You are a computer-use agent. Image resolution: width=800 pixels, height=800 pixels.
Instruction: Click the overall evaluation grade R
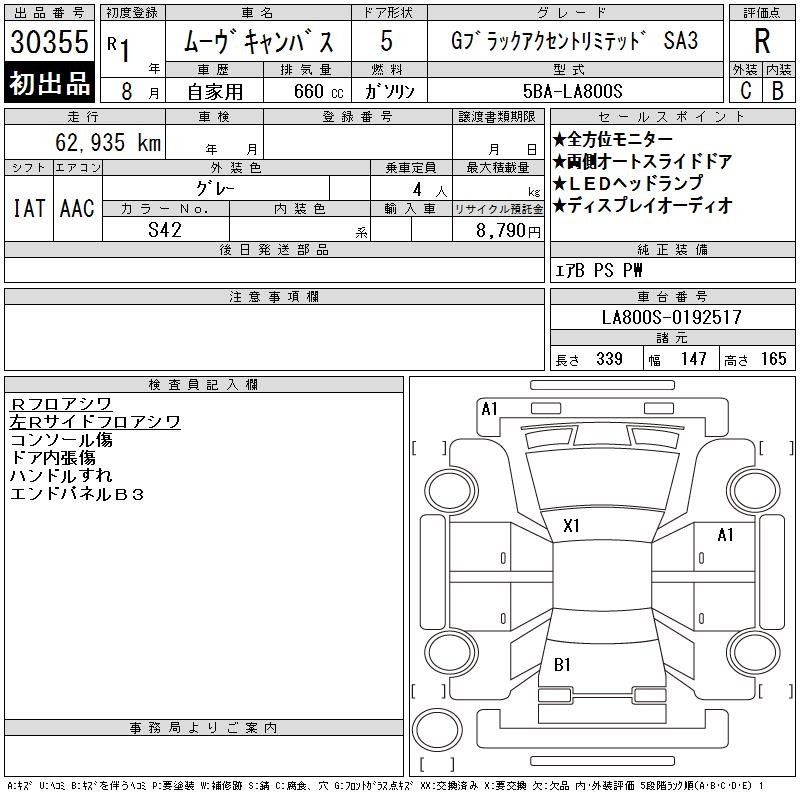click(x=761, y=42)
